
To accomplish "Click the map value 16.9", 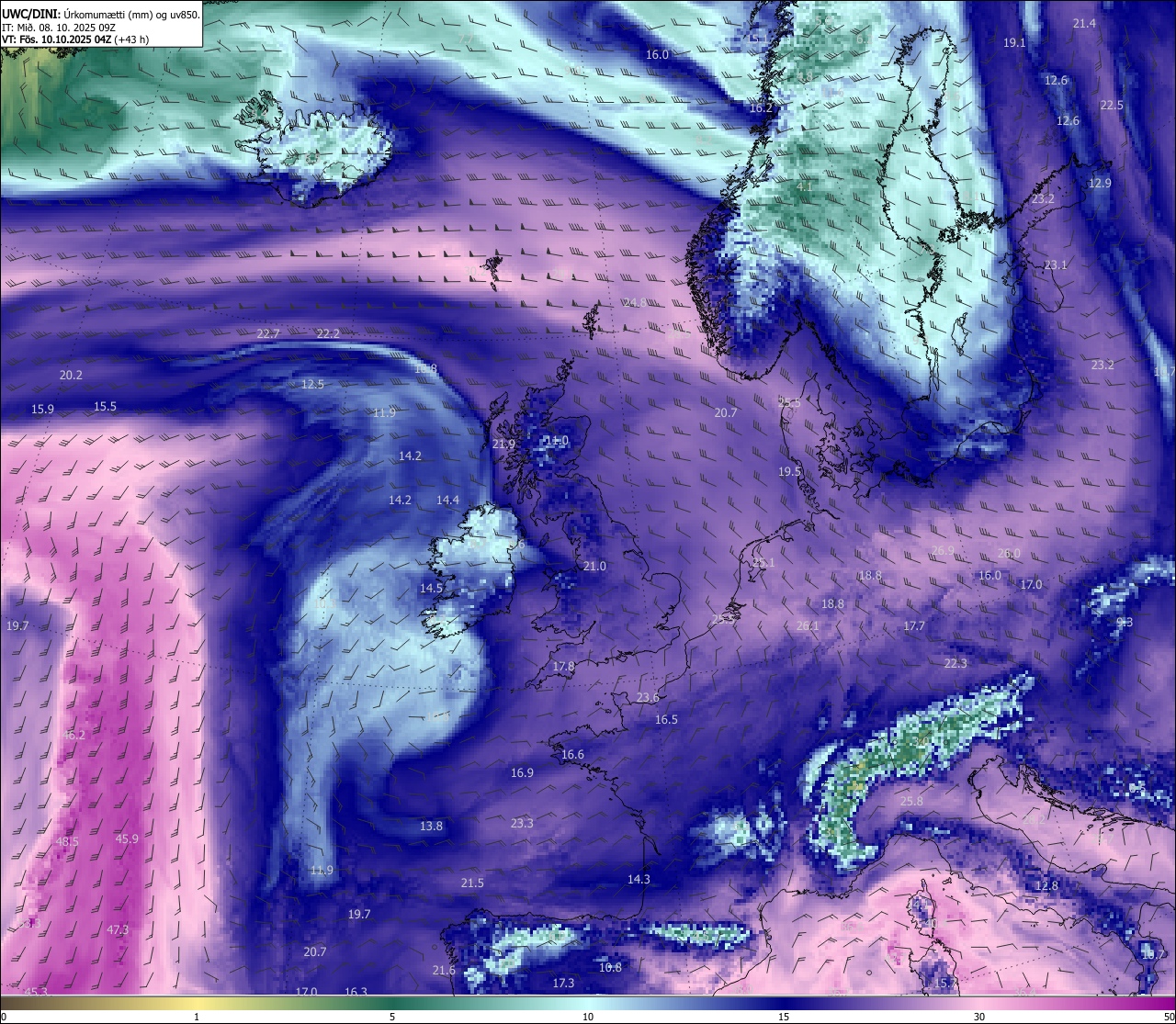I will (522, 772).
